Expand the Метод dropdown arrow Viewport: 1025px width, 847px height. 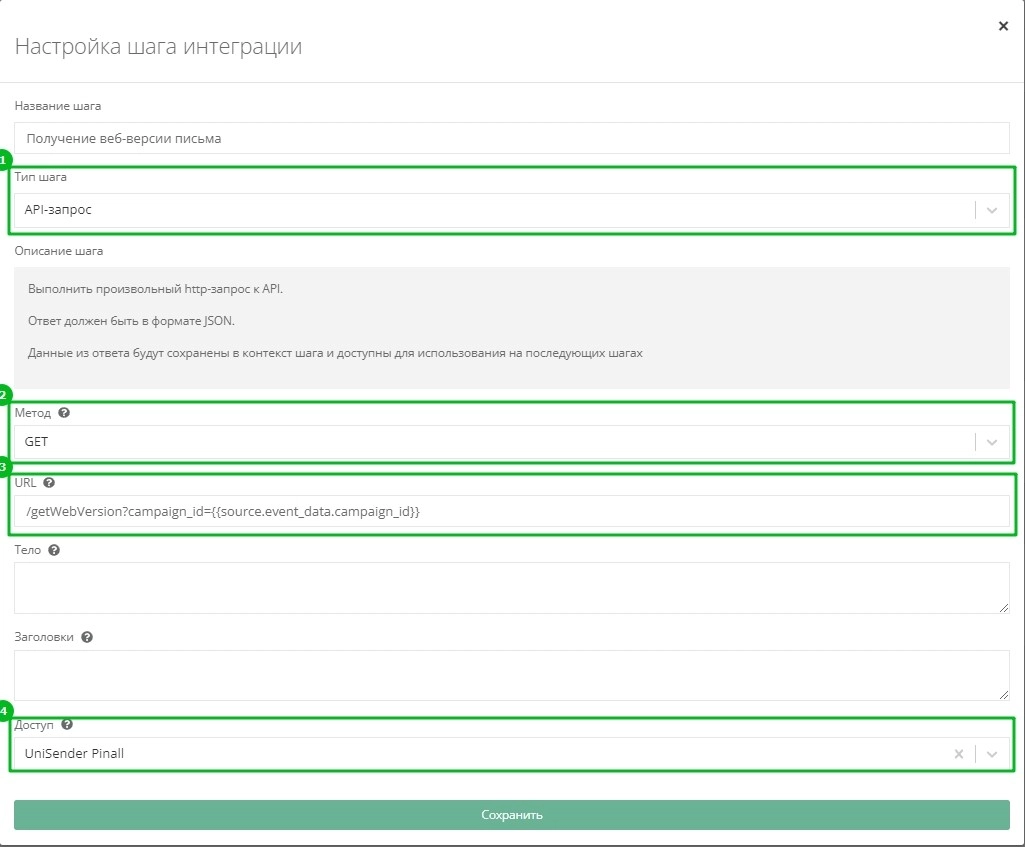point(992,442)
